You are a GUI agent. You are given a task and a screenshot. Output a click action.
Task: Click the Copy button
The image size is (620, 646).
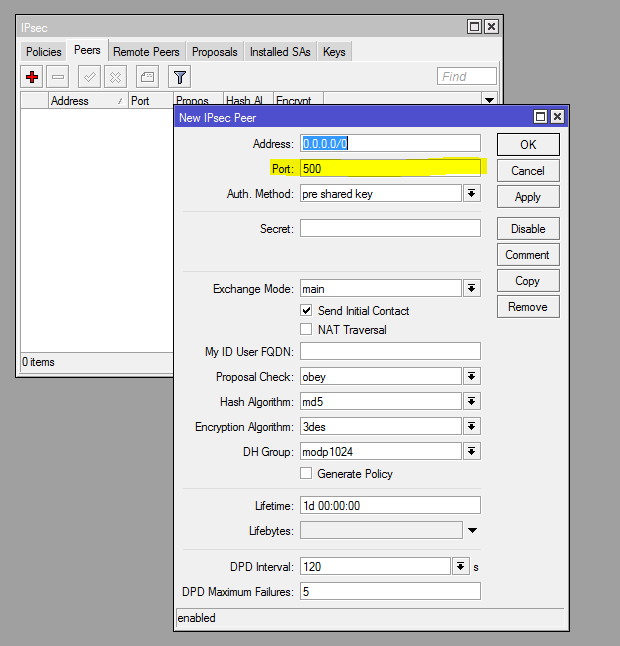tap(528, 281)
